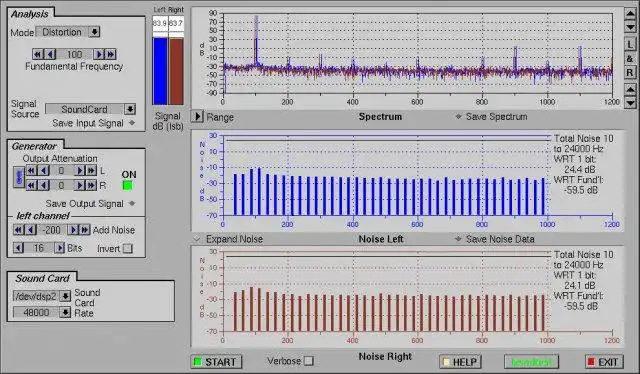Click the EXIT button
Viewport: 640px width, 374px height.
coord(604,362)
